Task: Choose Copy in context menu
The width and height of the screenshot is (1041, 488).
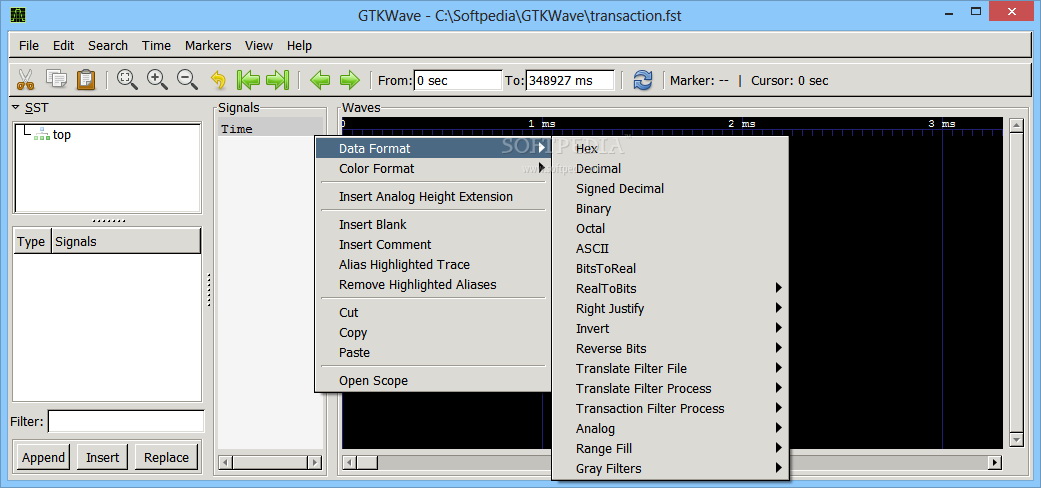Action: click(433, 333)
